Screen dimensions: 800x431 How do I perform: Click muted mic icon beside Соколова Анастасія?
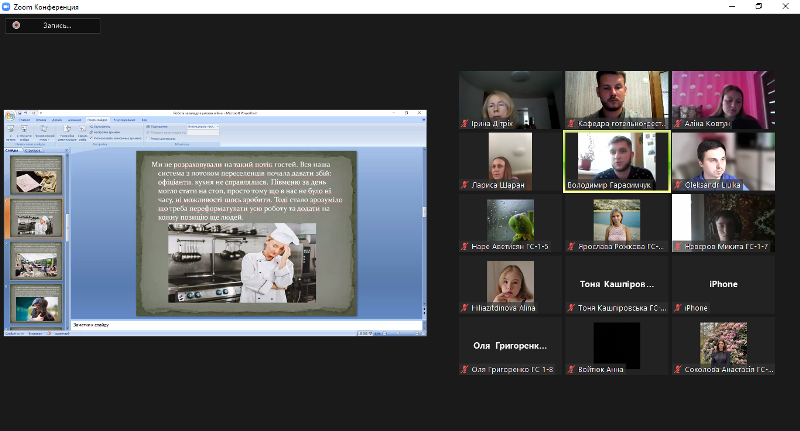pyautogui.click(x=677, y=369)
